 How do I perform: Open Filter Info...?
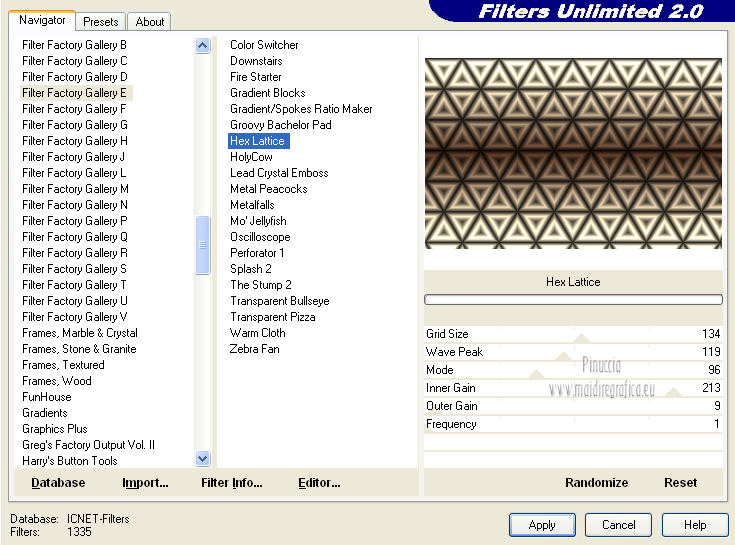[232, 483]
